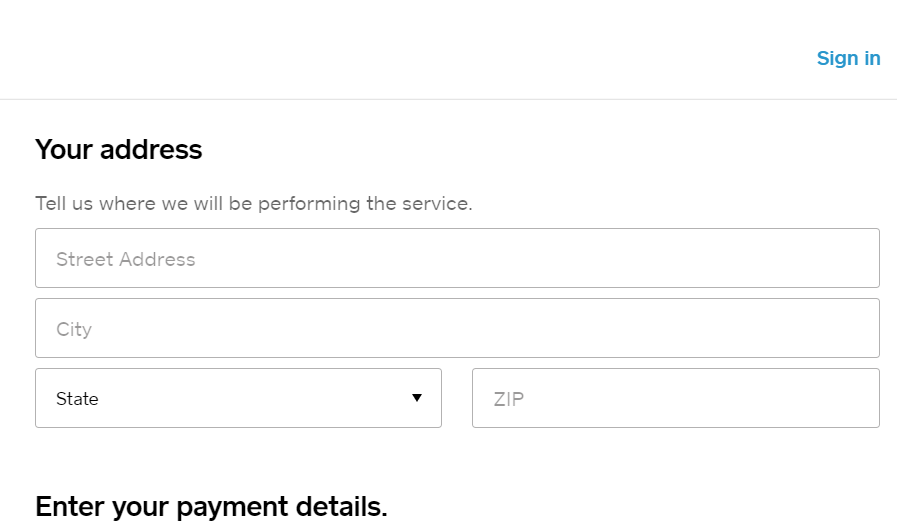Click the "Tell us where" description text

(253, 204)
